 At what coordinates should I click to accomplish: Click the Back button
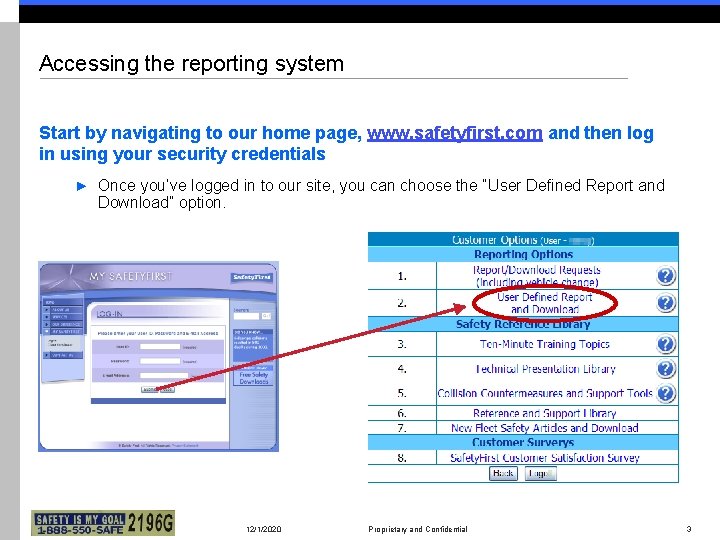(x=503, y=473)
